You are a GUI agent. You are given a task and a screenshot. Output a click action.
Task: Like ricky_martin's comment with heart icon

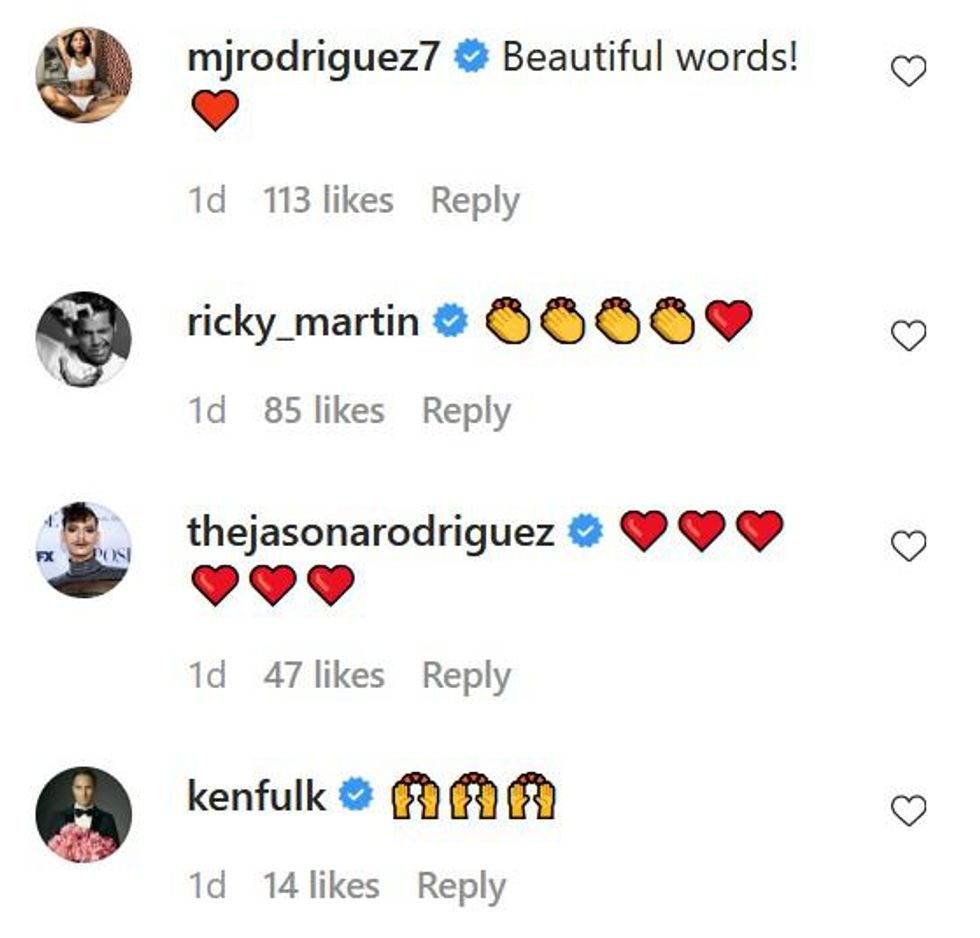click(908, 338)
